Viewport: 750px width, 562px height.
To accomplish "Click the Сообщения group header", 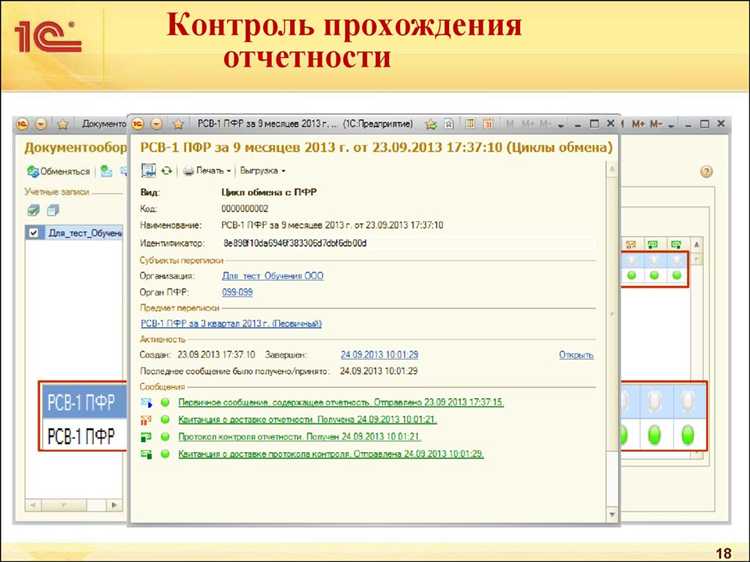I will click(162, 386).
